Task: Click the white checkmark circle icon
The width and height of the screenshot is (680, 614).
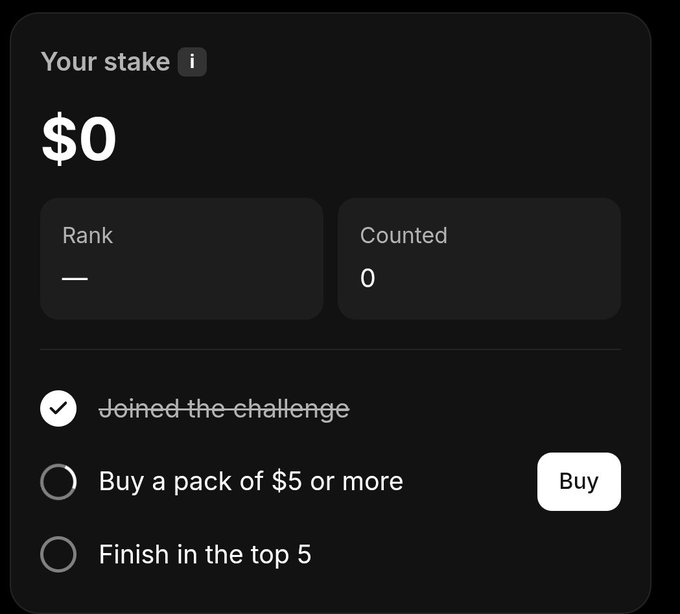Action: [x=58, y=408]
